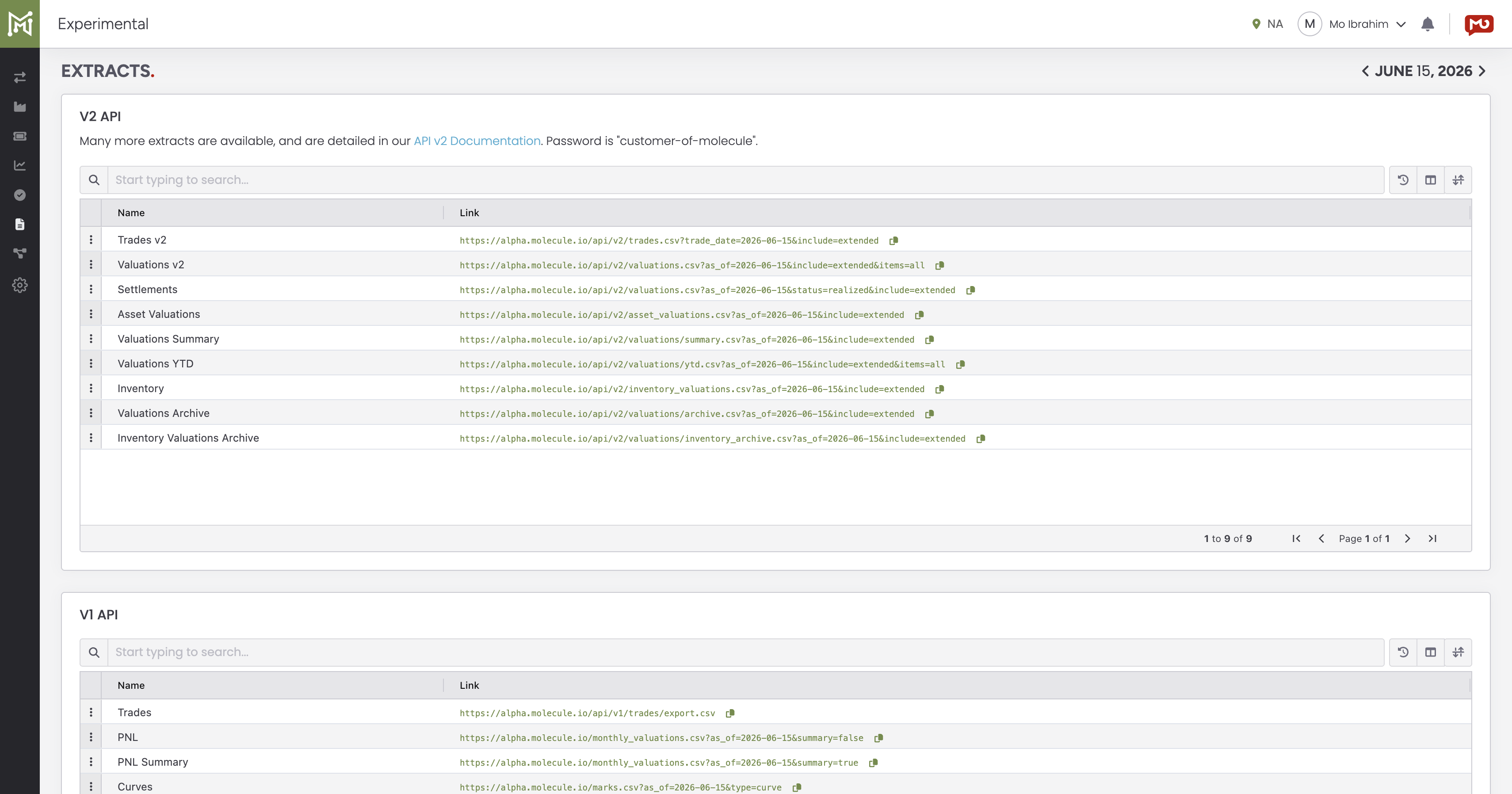Click the Molecule logo icon

(x=20, y=23)
